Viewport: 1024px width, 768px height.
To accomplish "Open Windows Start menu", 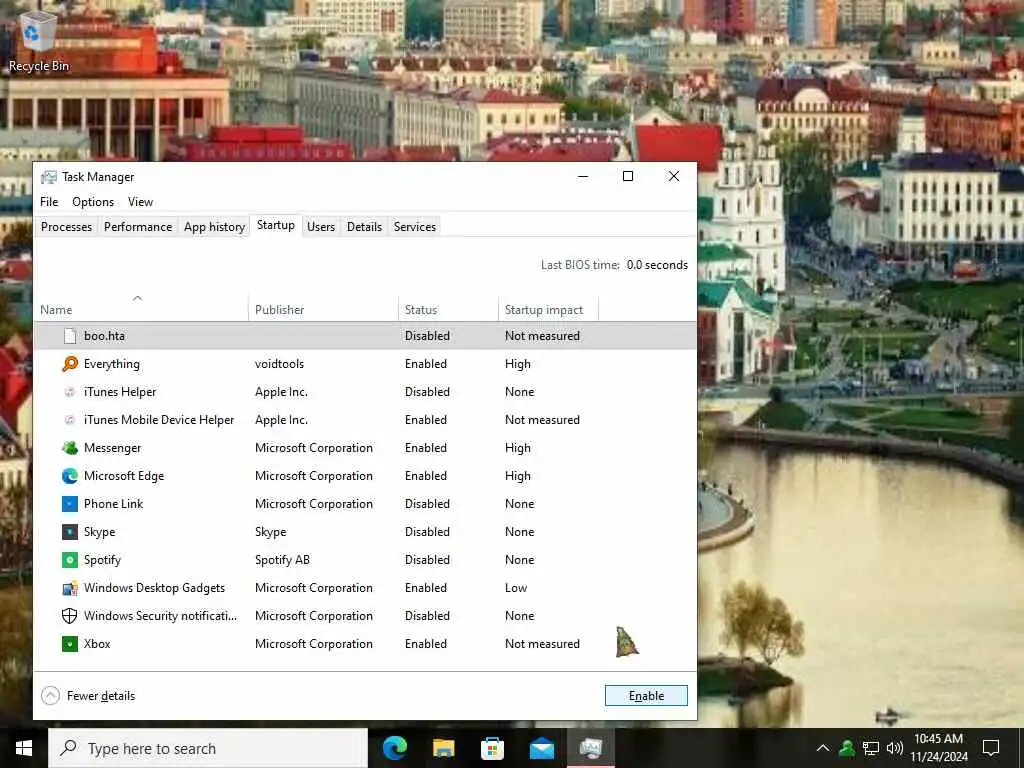I will point(24,748).
